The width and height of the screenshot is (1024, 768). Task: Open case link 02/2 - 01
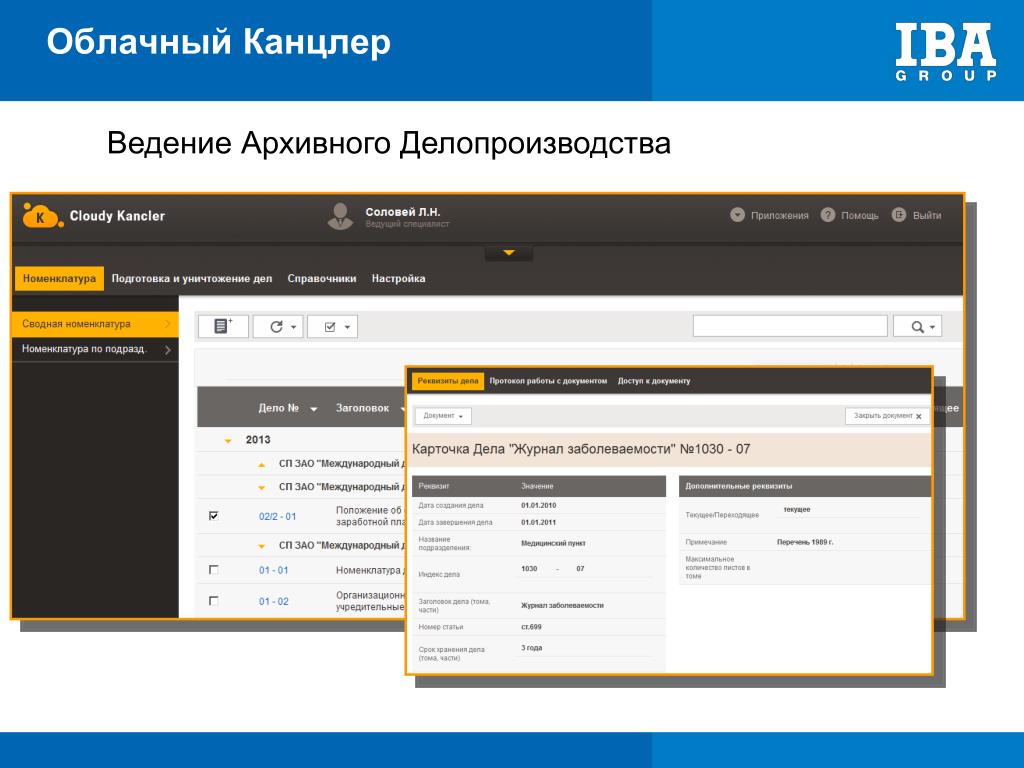click(x=278, y=517)
